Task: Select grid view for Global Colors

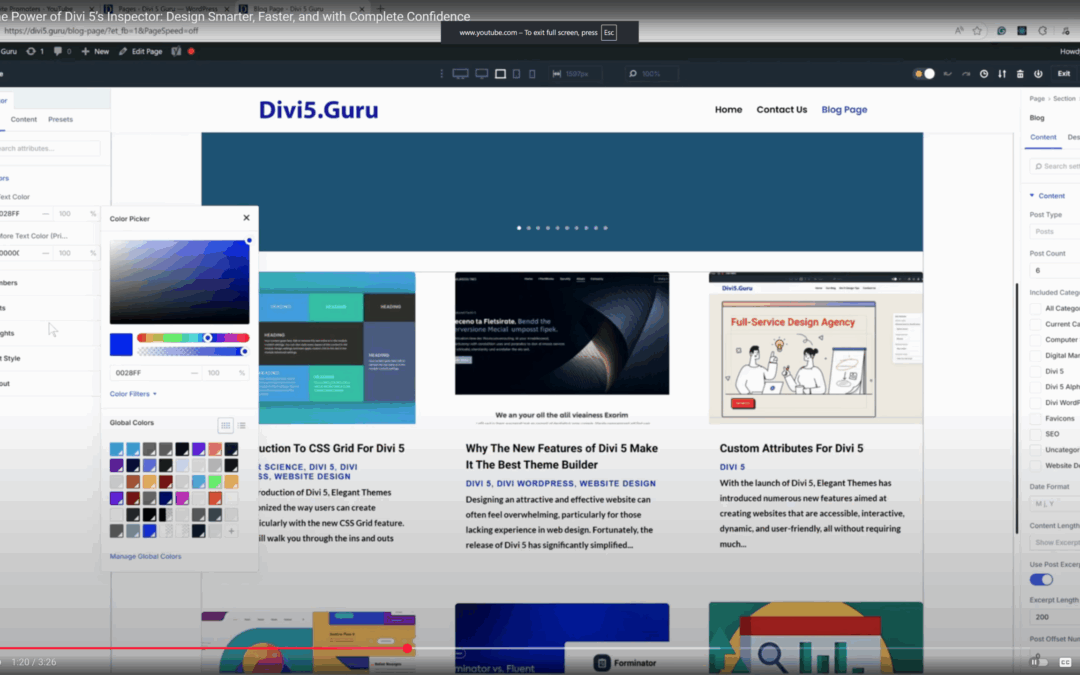Action: pos(225,426)
